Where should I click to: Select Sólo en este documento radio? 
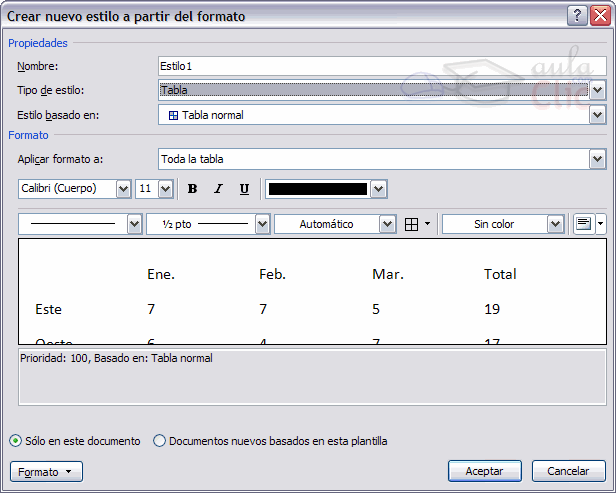coord(15,441)
